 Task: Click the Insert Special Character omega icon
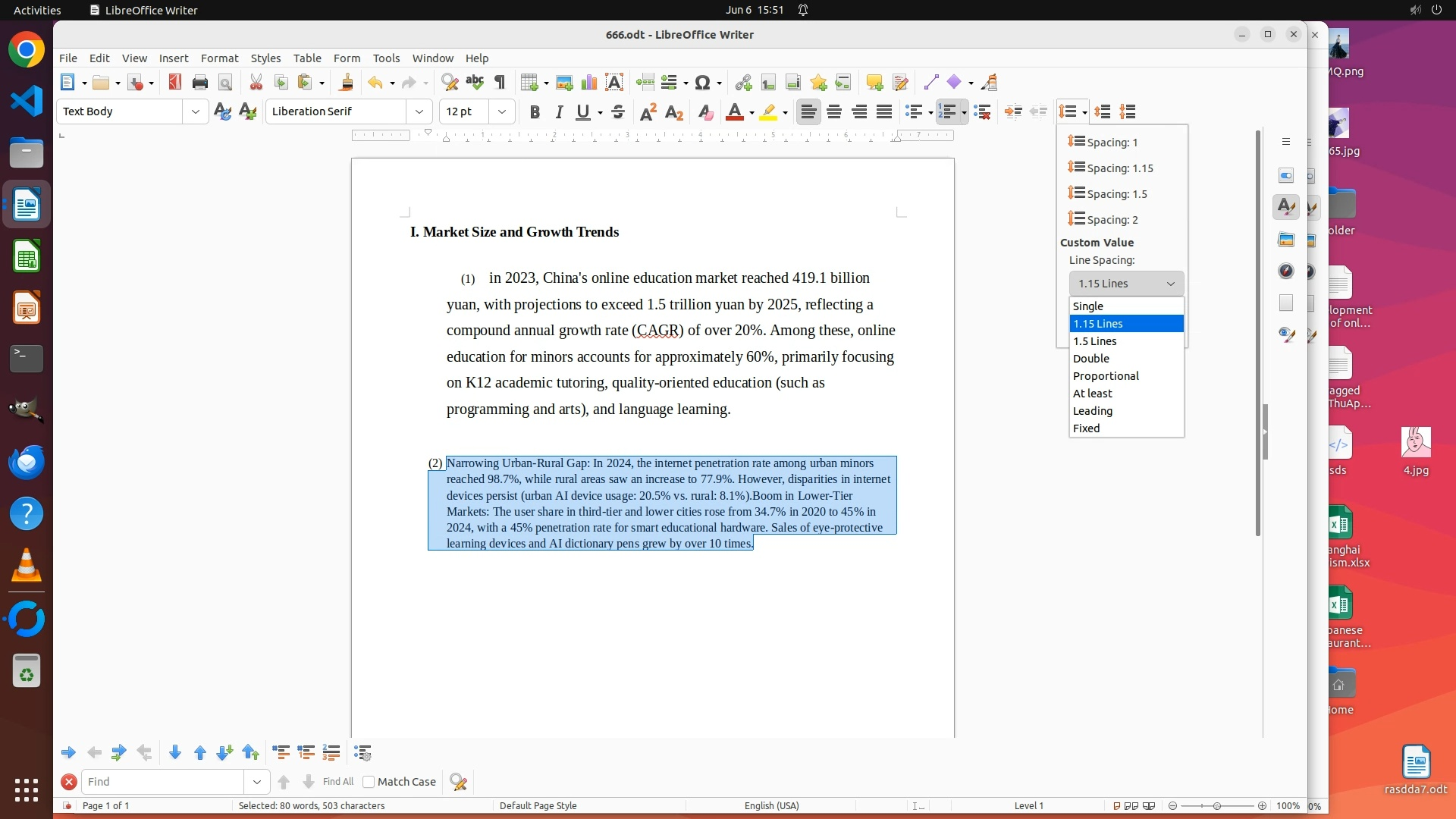coord(702,83)
